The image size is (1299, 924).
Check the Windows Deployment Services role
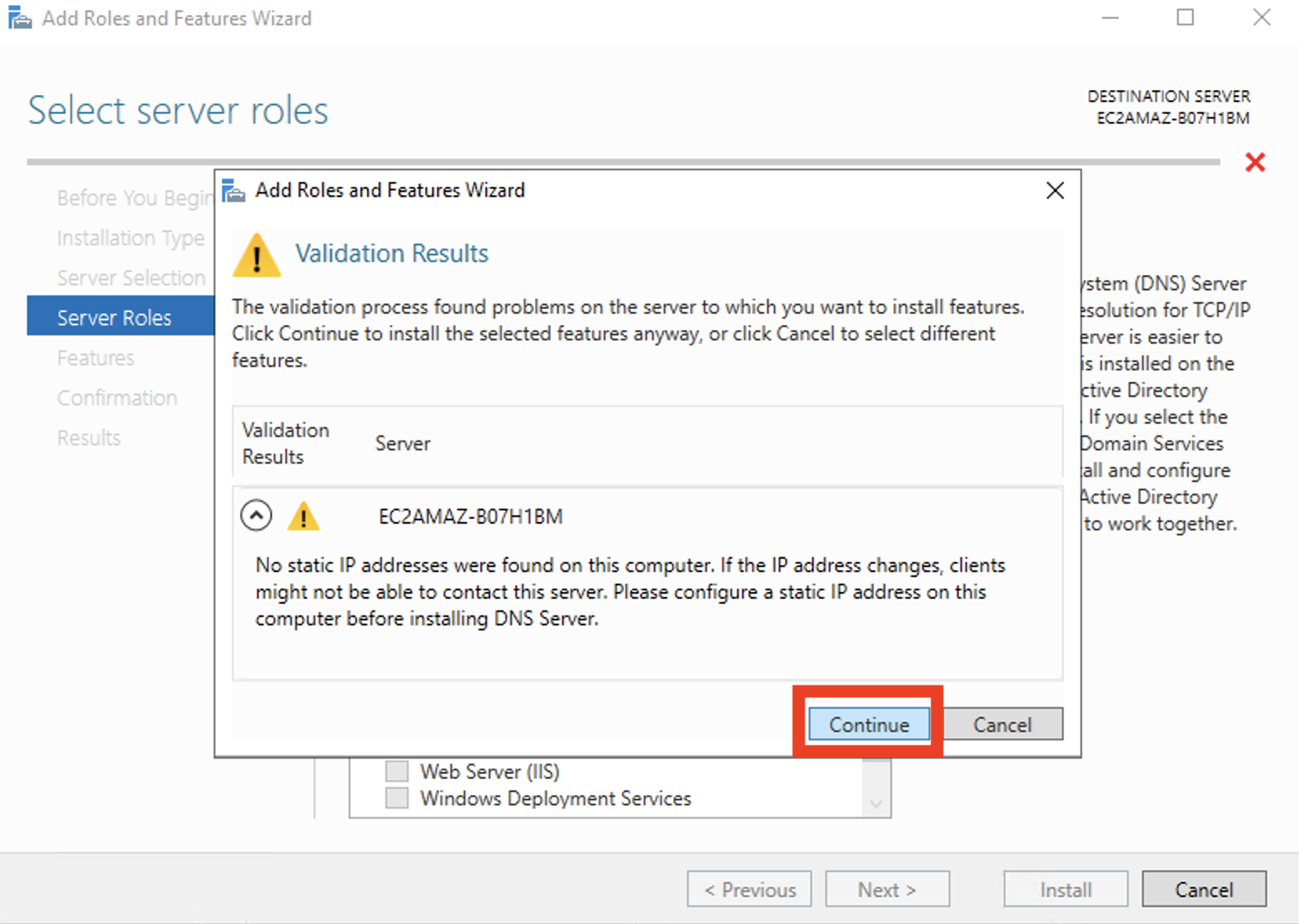(397, 798)
